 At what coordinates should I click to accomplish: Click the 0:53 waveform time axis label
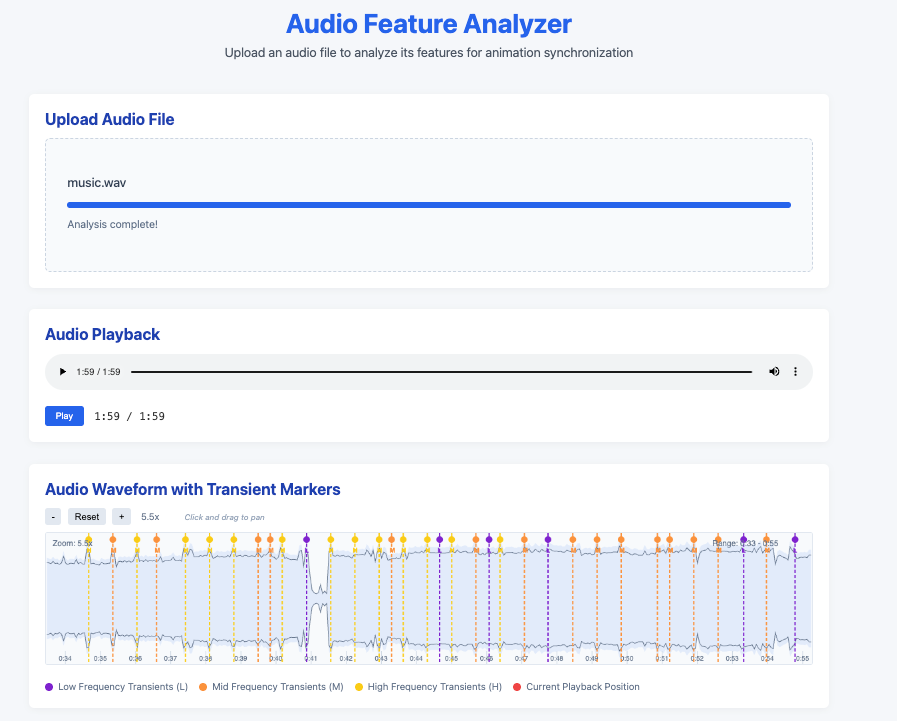click(x=732, y=659)
